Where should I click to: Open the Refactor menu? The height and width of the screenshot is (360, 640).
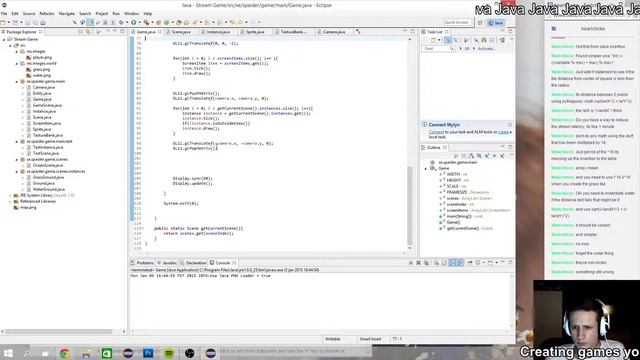coord(47,13)
